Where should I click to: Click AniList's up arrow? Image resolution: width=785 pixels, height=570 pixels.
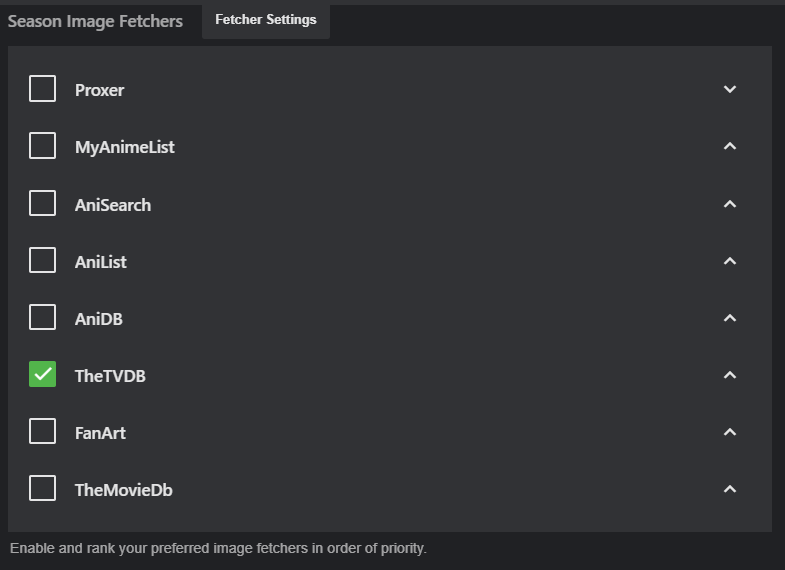pos(730,261)
